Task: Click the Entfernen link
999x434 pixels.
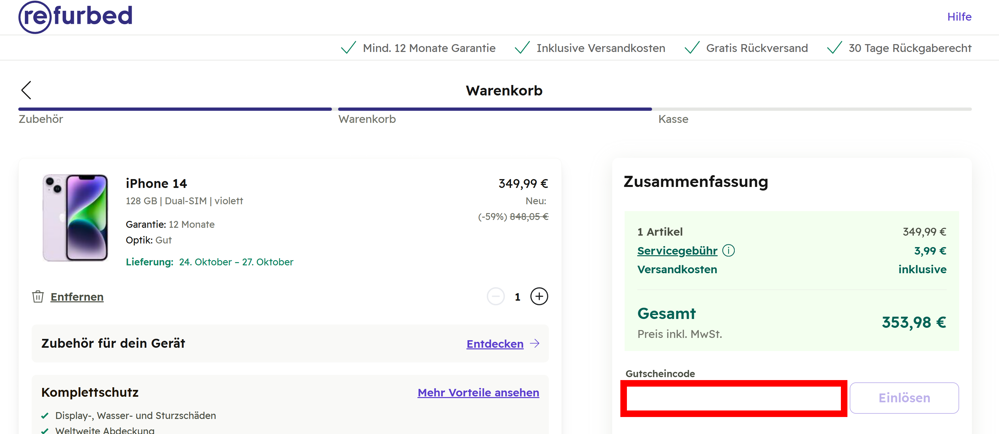Action: [x=77, y=297]
